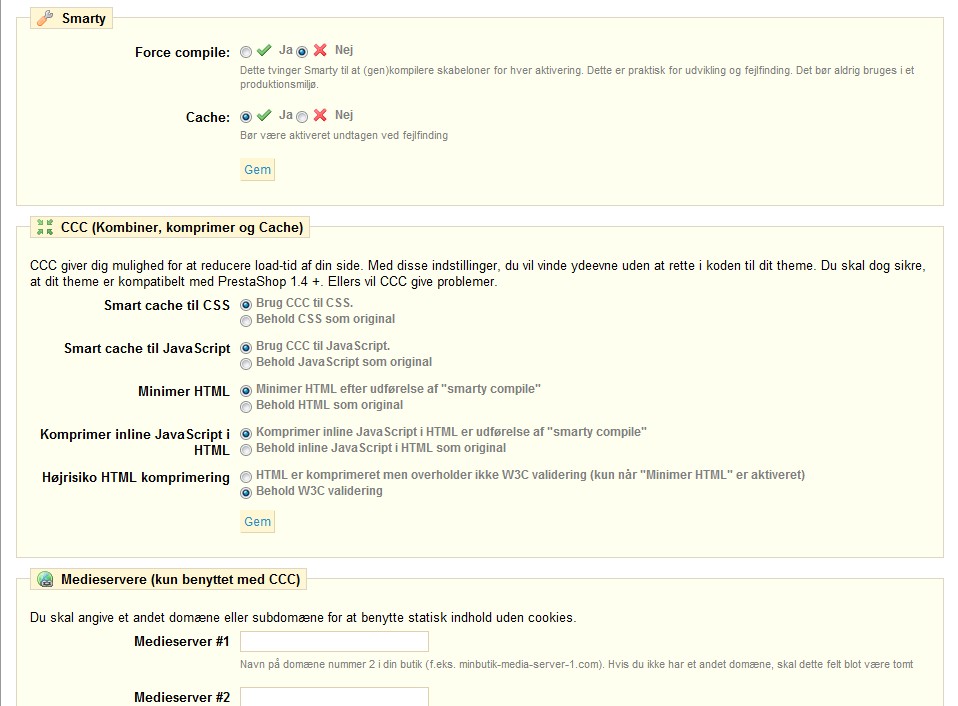The height and width of the screenshot is (706, 958).
Task: Select Nej radio for Force compile
Action: click(x=302, y=52)
